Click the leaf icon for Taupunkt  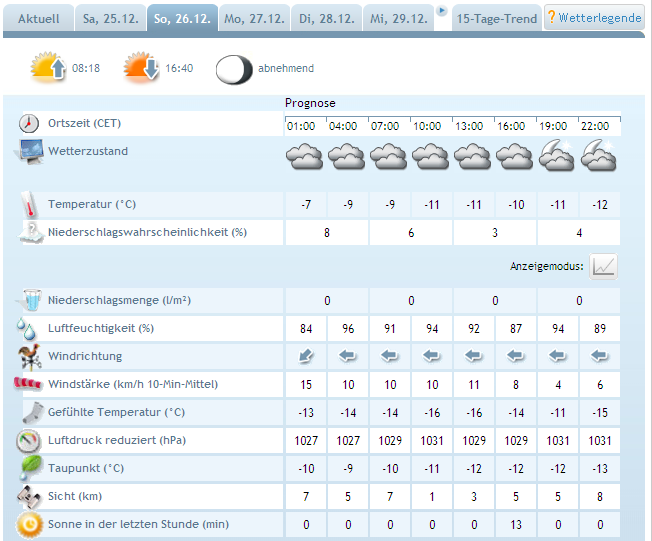pos(31,468)
